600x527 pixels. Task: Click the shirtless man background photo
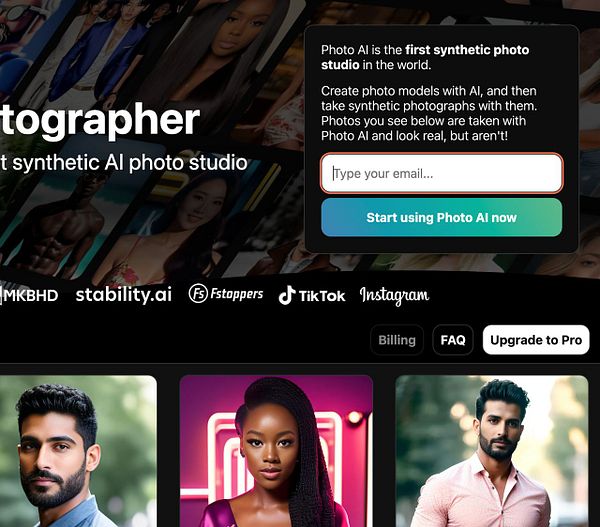coord(57,226)
